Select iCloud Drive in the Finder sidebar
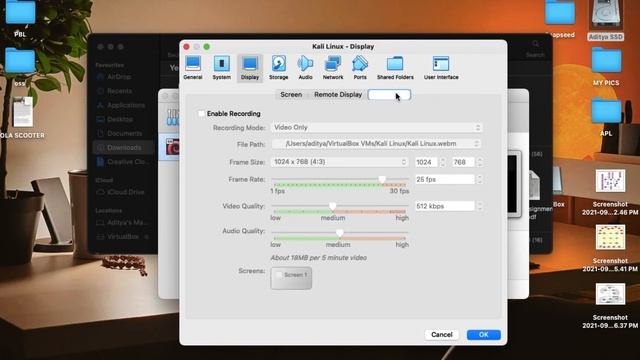The width and height of the screenshot is (640, 360). click(x=125, y=192)
